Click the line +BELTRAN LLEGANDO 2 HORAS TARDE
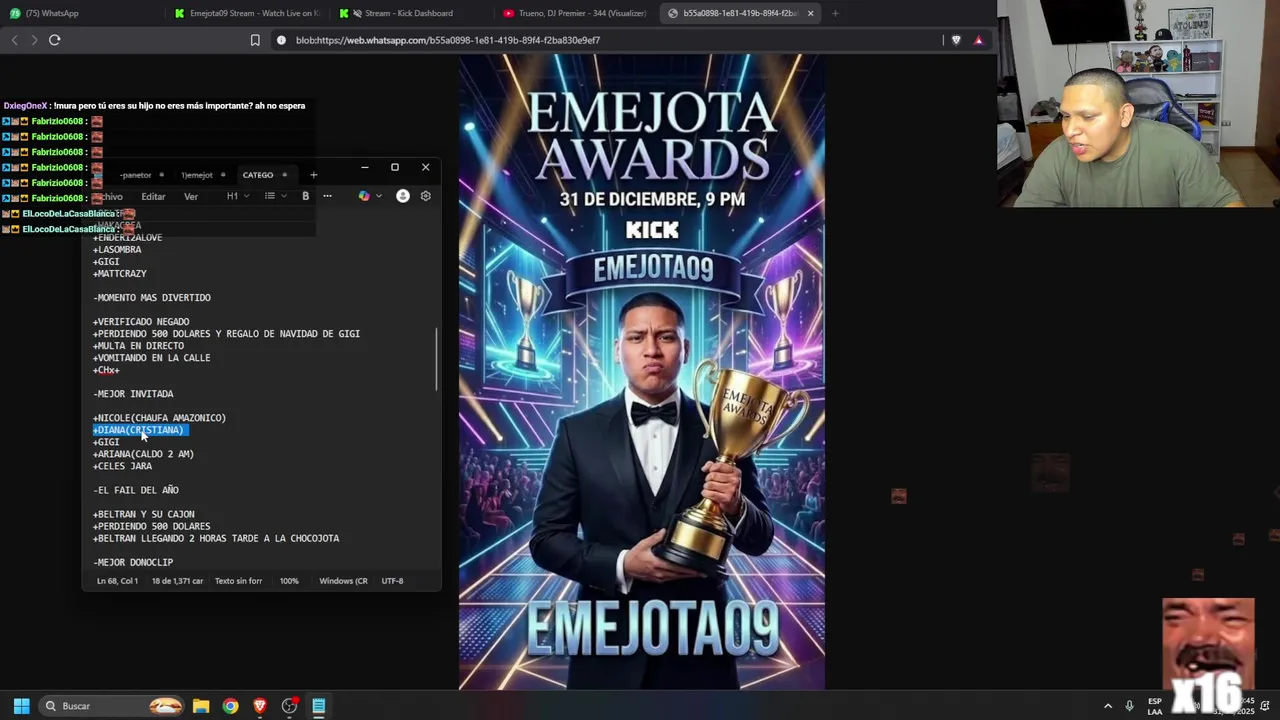Viewport: 1280px width, 720px height. 216,538
